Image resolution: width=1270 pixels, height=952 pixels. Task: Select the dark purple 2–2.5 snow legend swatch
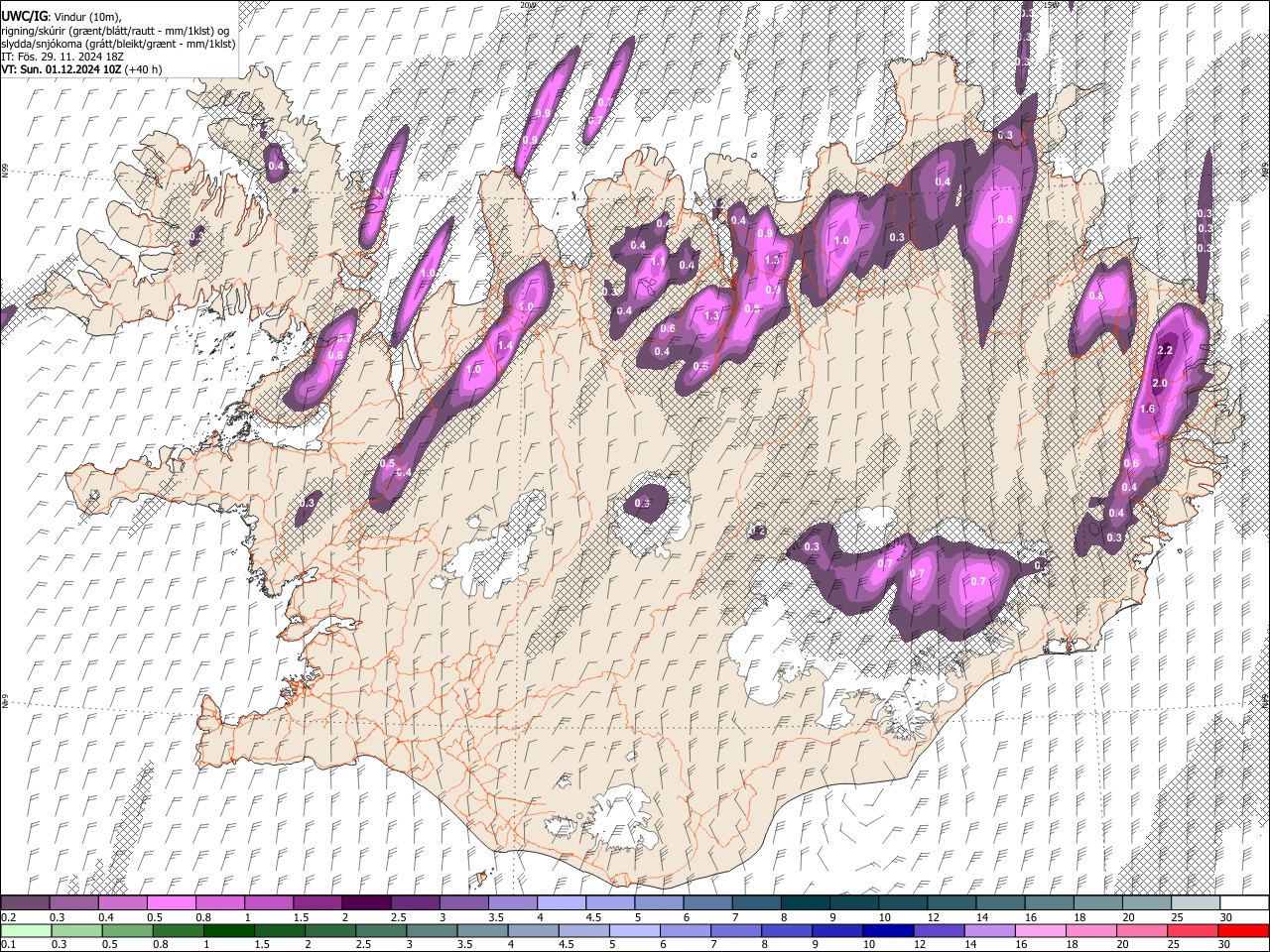[x=365, y=903]
